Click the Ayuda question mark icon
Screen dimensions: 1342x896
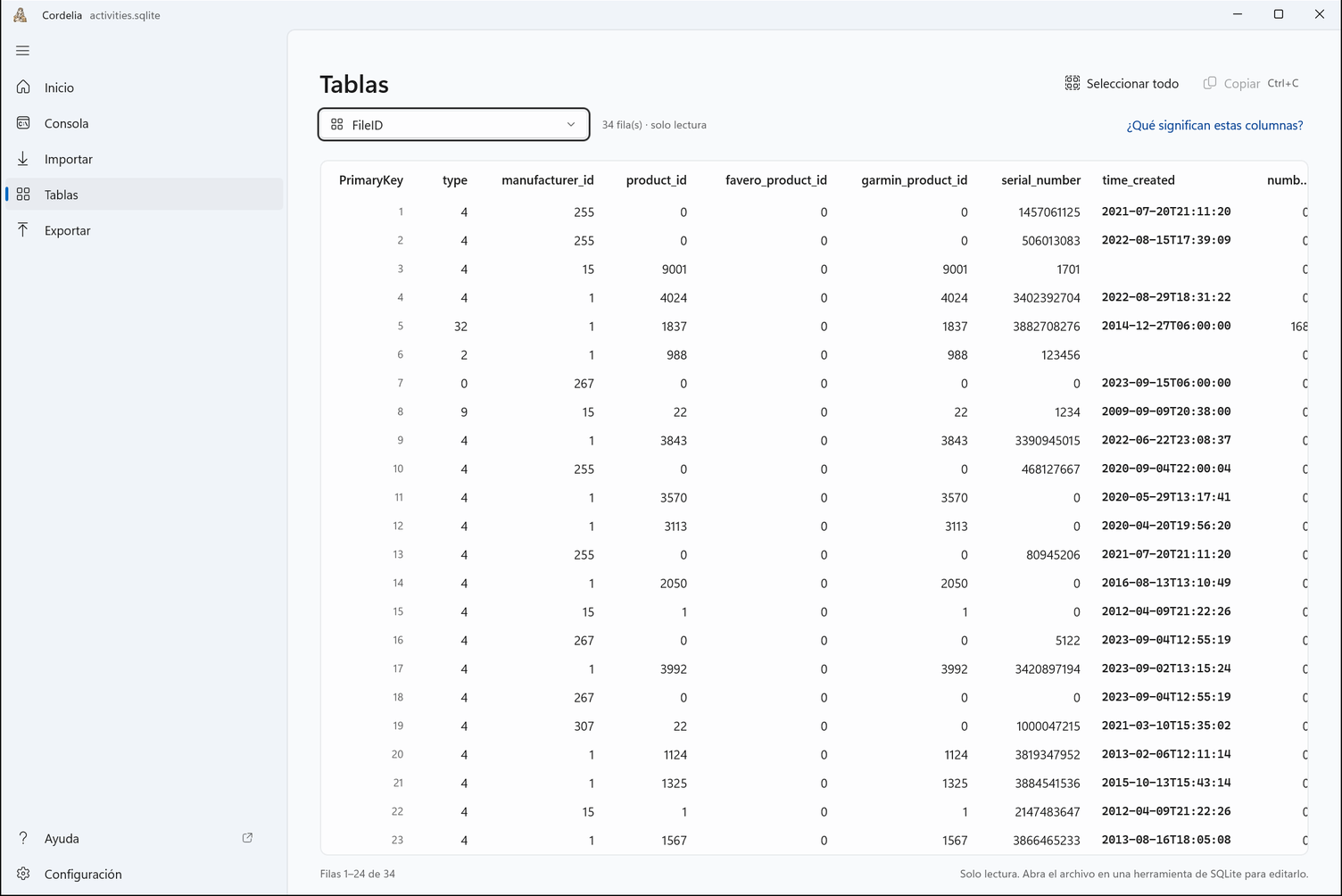click(23, 838)
